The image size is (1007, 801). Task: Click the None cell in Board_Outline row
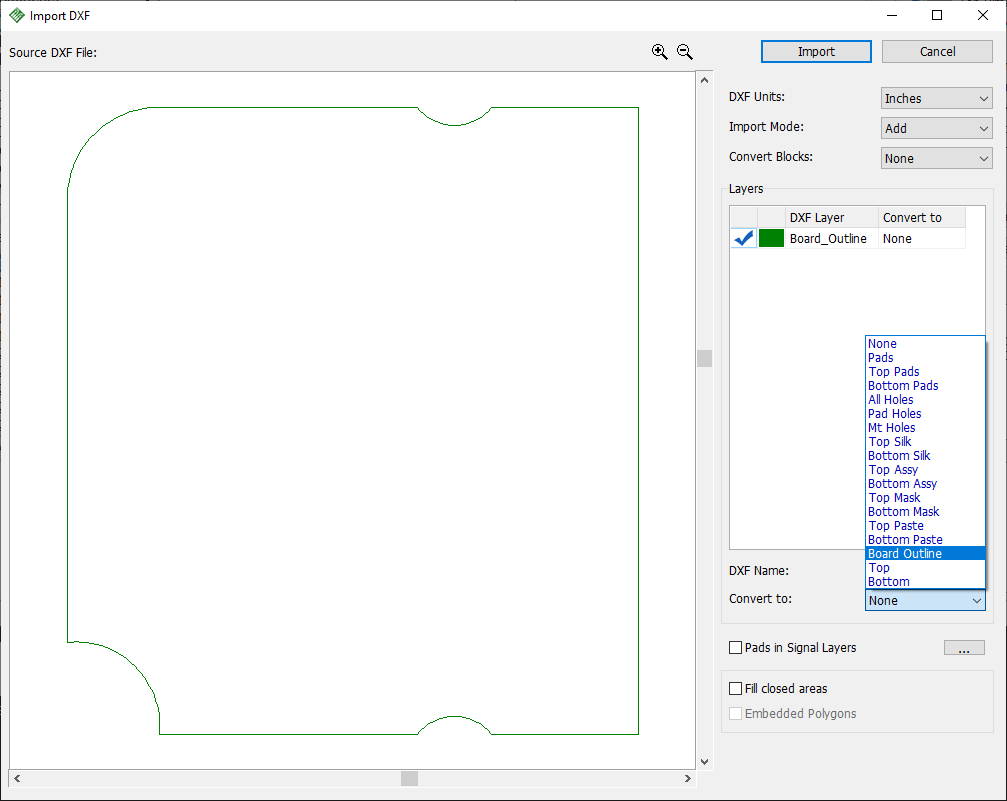[922, 238]
